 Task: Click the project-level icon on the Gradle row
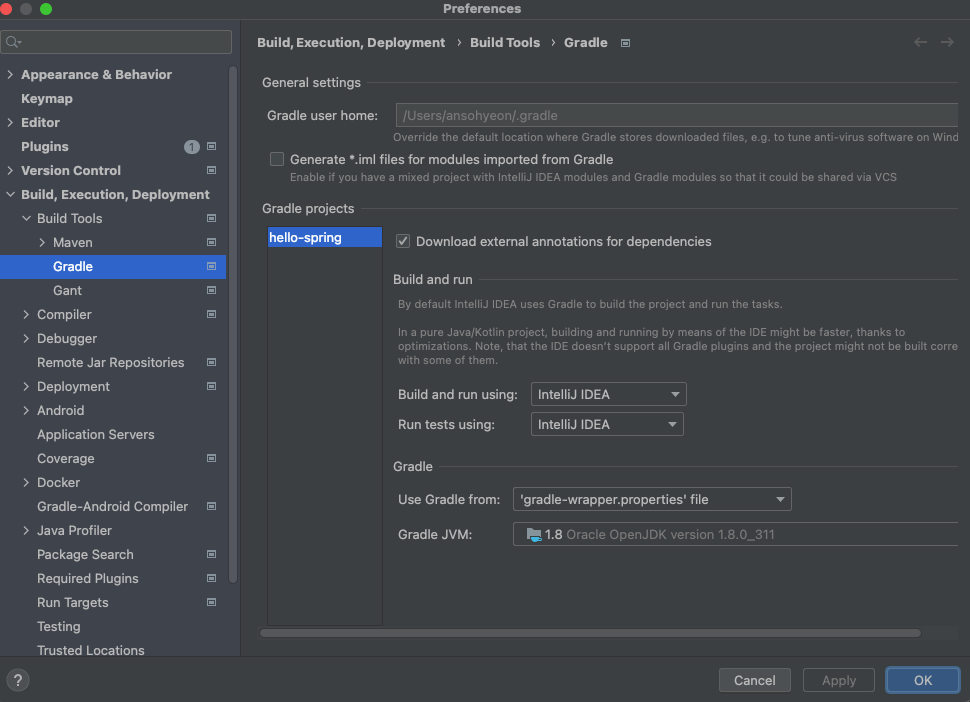tap(212, 267)
